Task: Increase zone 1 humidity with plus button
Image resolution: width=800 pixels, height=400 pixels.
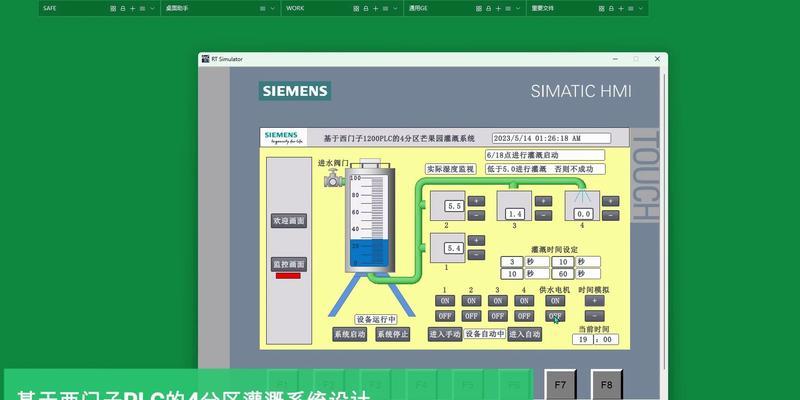Action: (477, 240)
